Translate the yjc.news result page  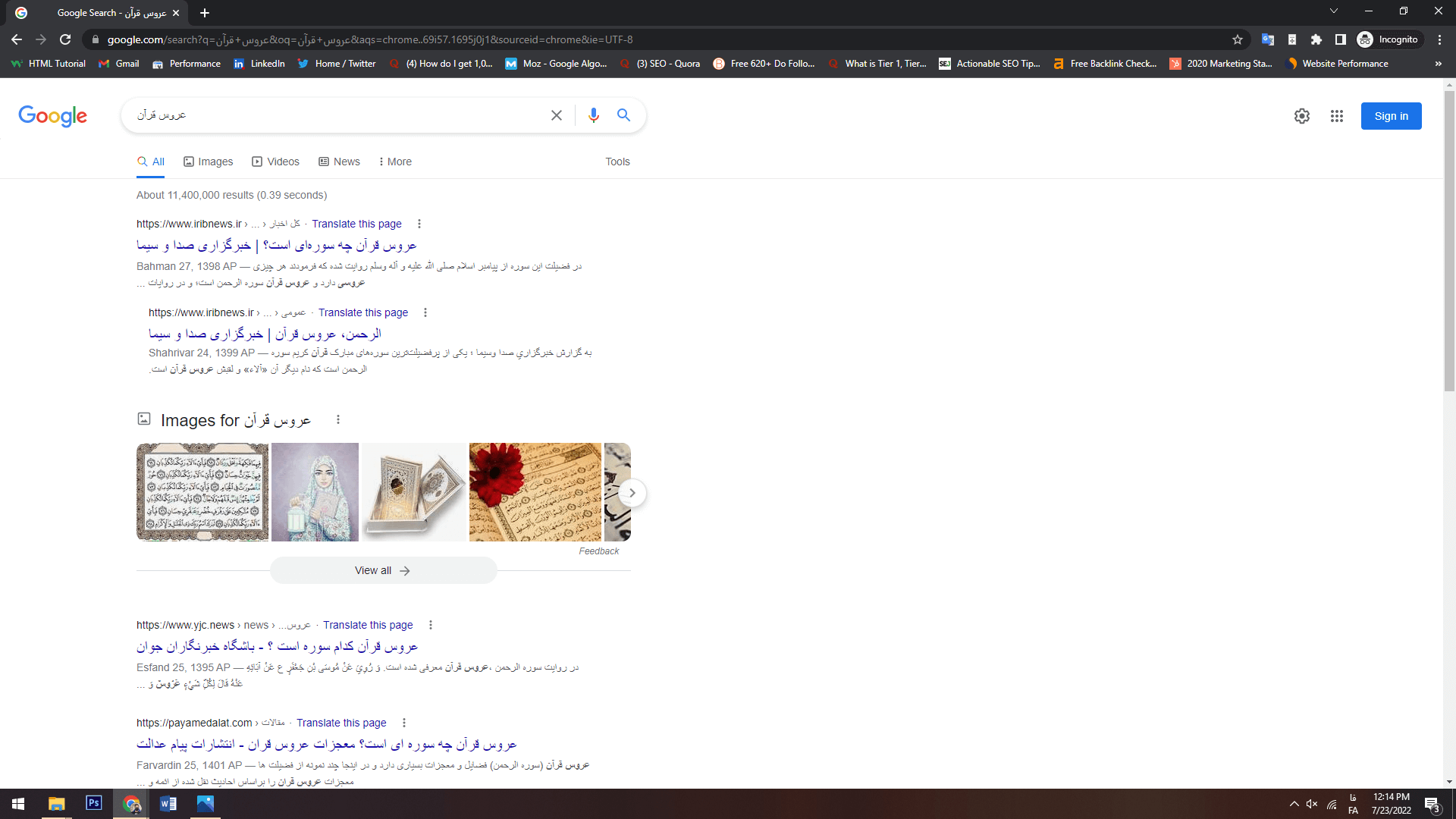pyautogui.click(x=368, y=625)
